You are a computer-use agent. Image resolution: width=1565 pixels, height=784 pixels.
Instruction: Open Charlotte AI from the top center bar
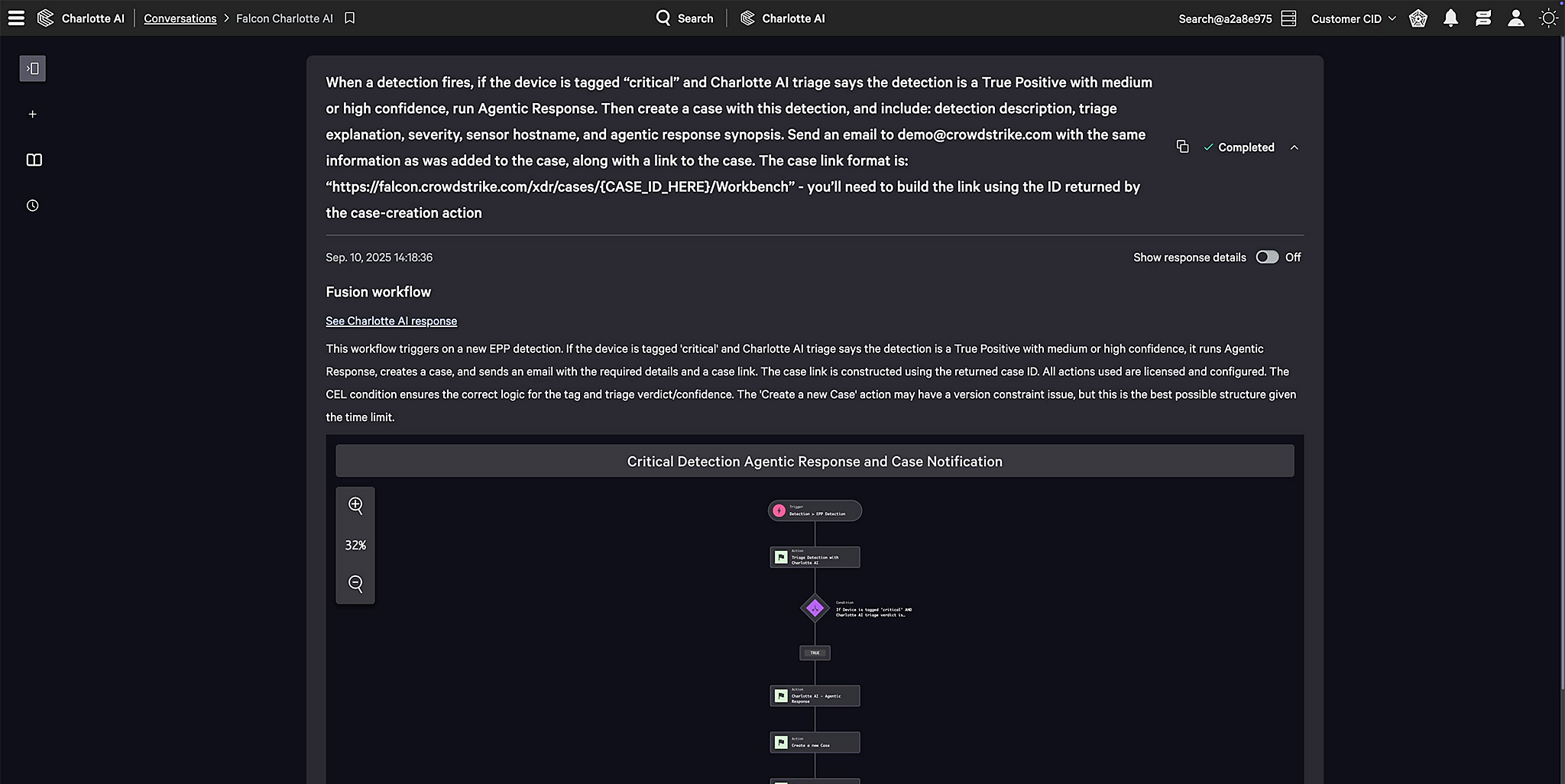(x=783, y=18)
